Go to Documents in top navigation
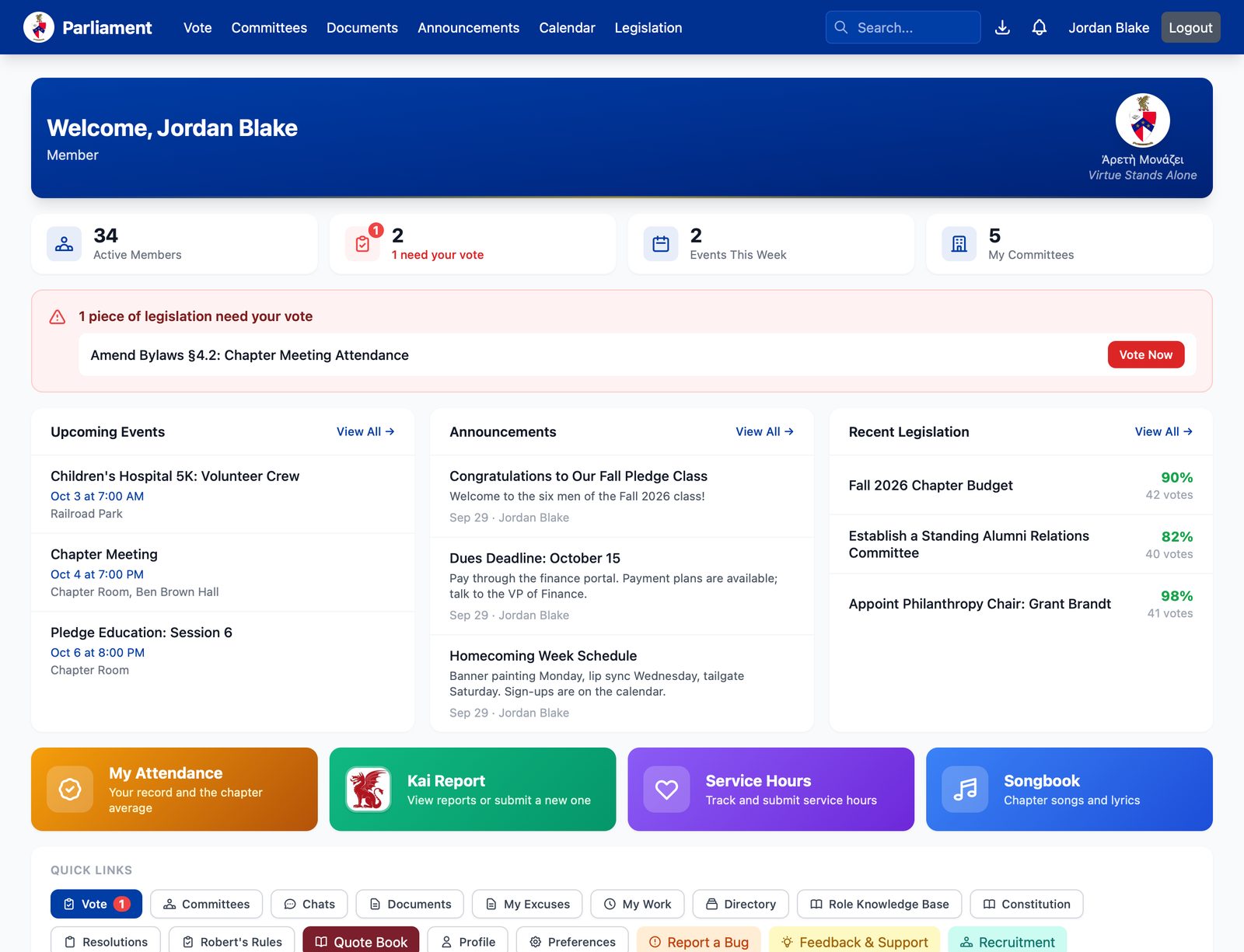This screenshot has width=1244, height=952. coord(362,27)
